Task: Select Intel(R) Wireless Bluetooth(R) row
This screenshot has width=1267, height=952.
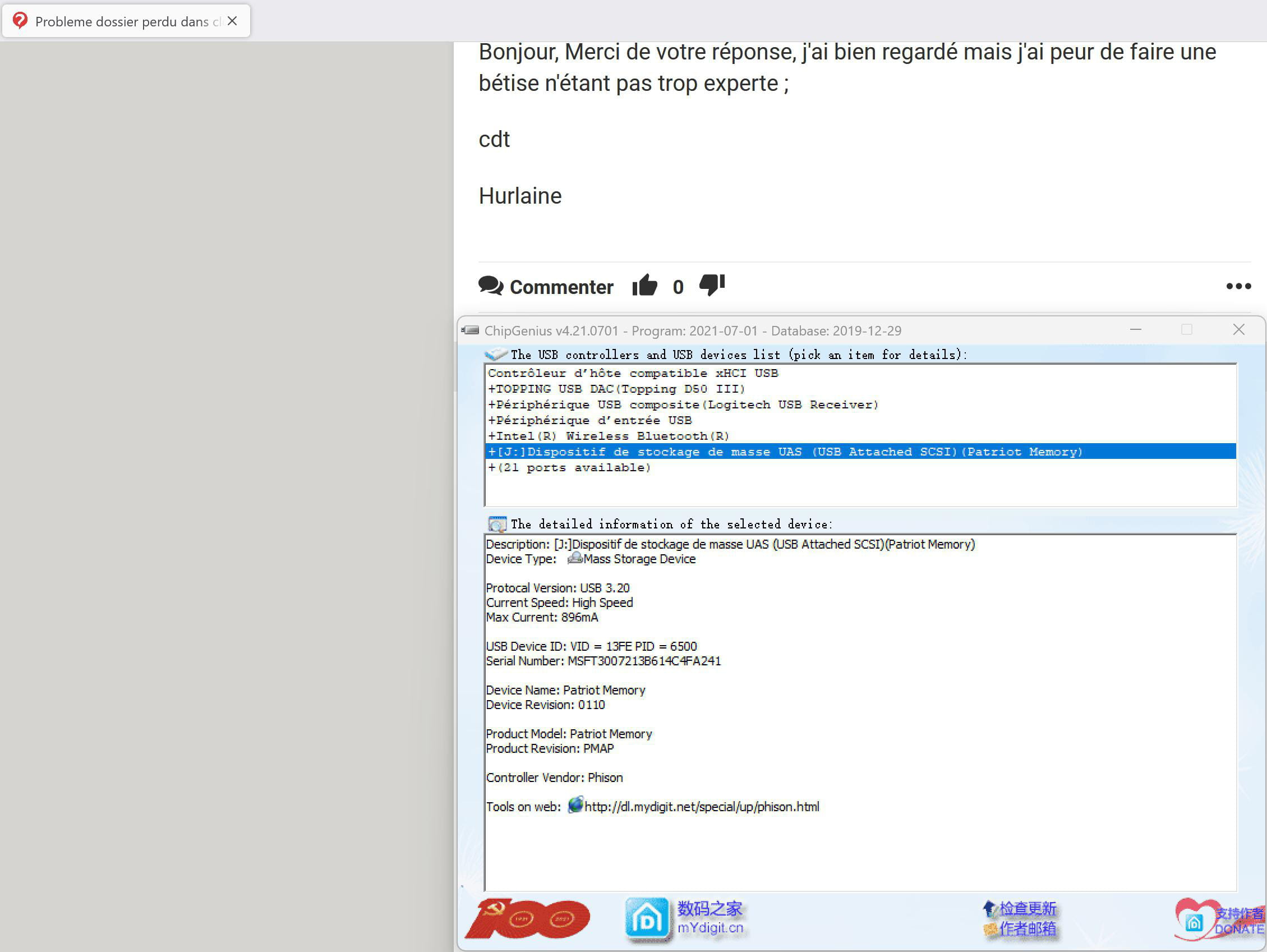Action: tap(860, 436)
